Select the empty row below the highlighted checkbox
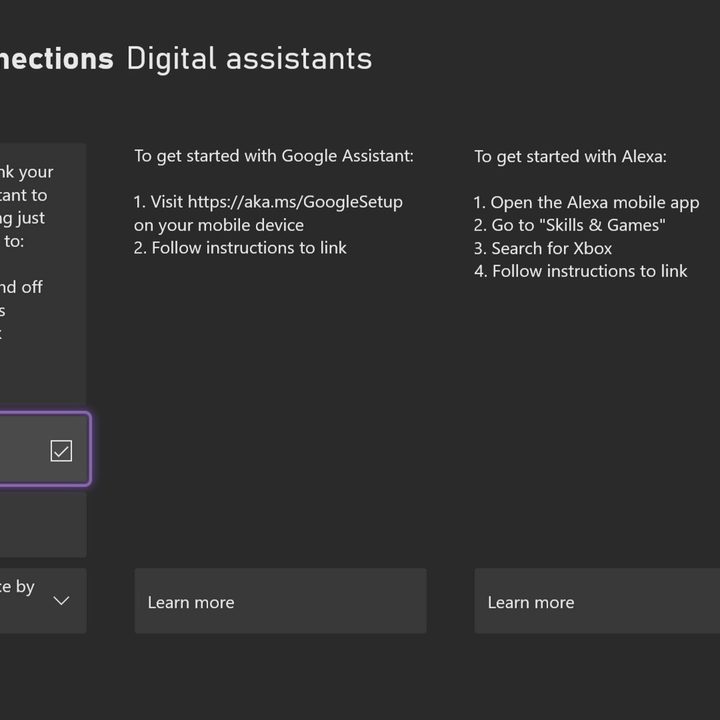 [x=43, y=525]
